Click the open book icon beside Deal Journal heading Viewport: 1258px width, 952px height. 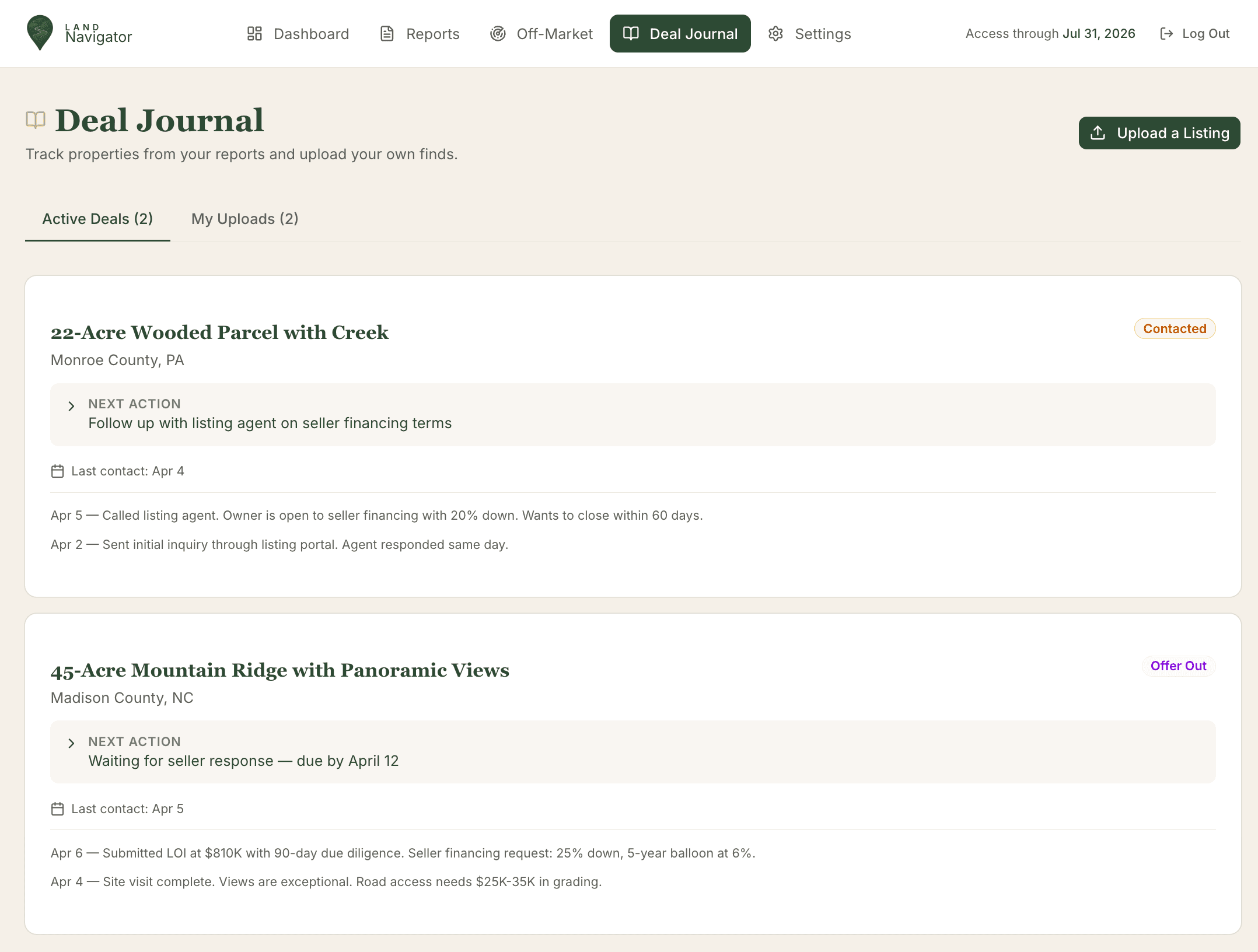(x=36, y=120)
